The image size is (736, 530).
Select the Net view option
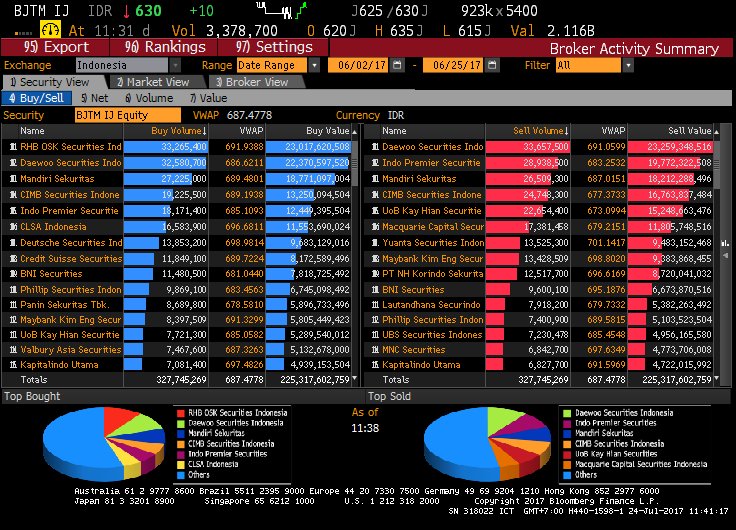(94, 98)
